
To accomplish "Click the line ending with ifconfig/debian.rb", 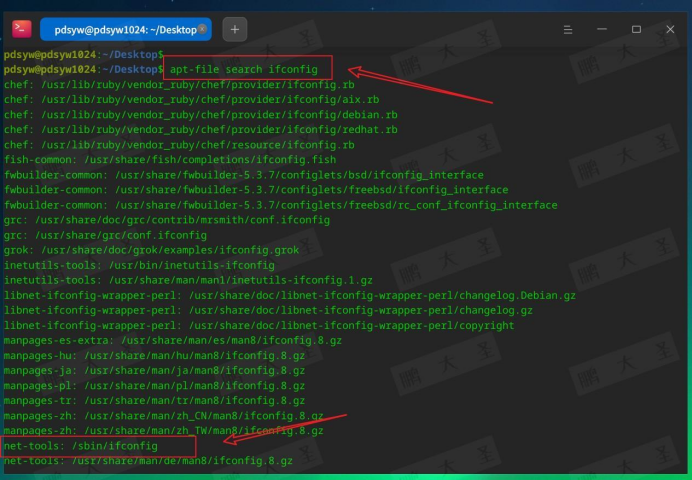I will [x=201, y=115].
